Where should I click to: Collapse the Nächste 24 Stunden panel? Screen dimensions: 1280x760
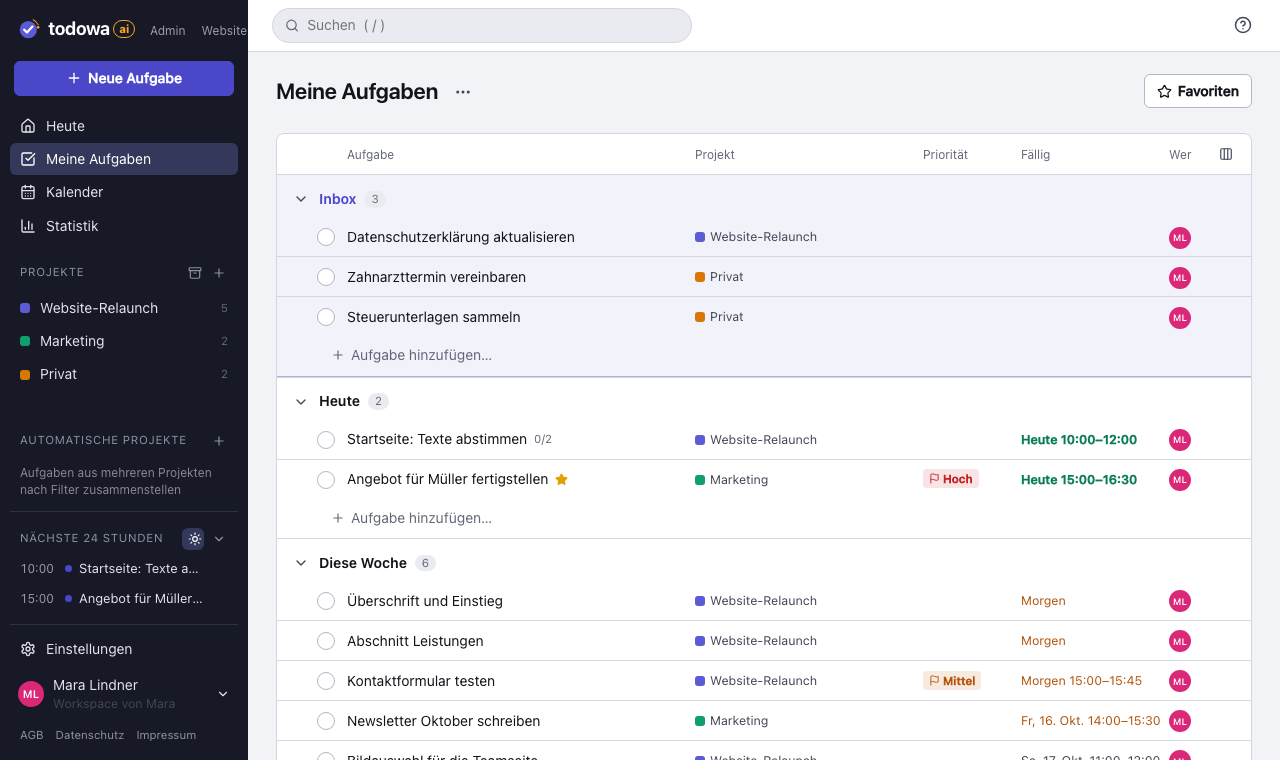pyautogui.click(x=219, y=538)
